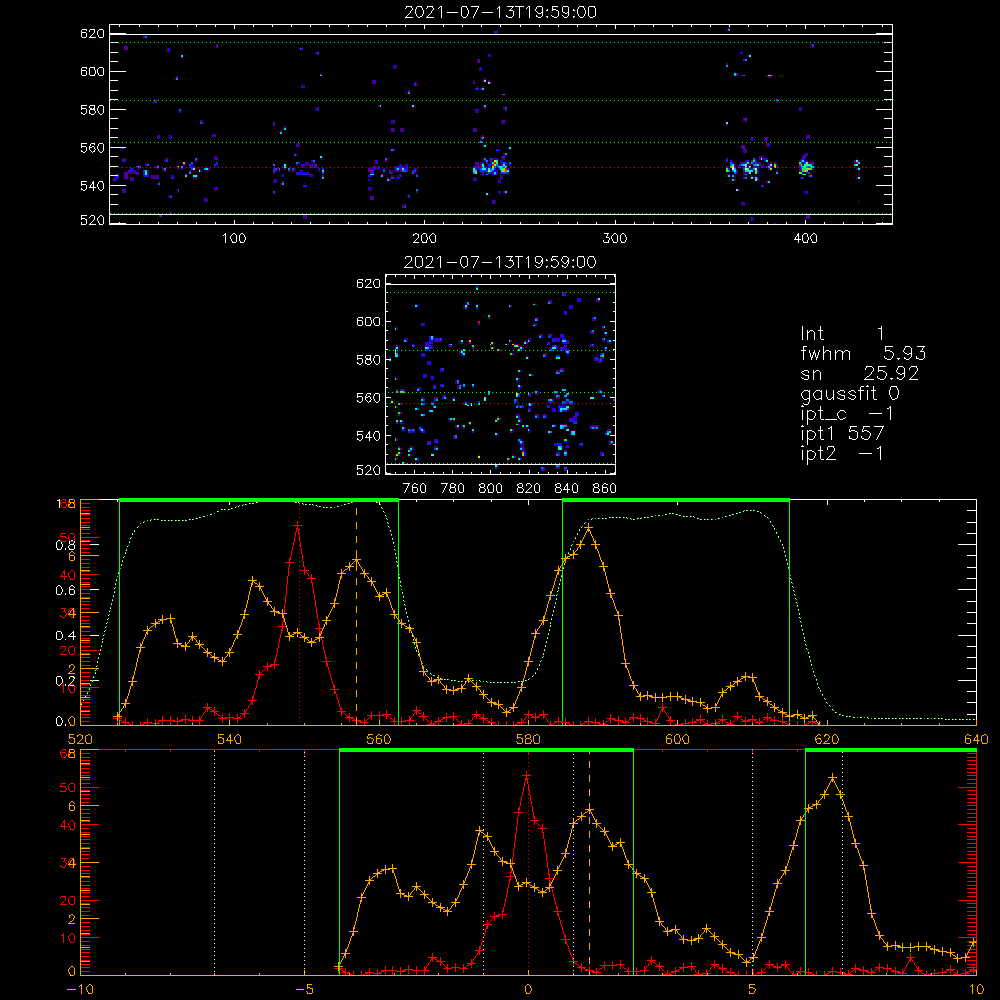This screenshot has height=1000, width=1000.
Task: Click x-axis label 820 of small square panel
Action: (529, 489)
